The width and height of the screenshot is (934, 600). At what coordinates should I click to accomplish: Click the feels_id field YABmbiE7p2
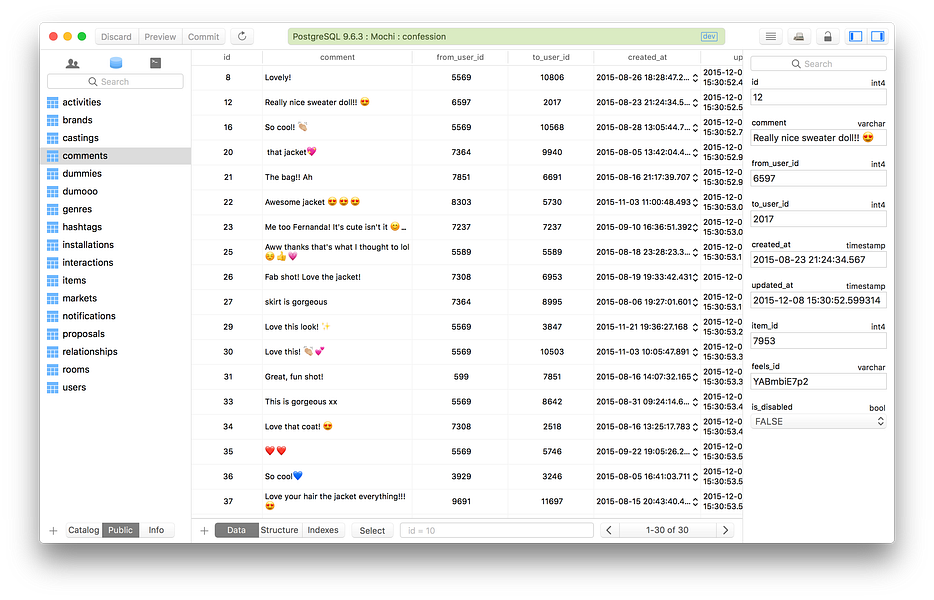(818, 381)
